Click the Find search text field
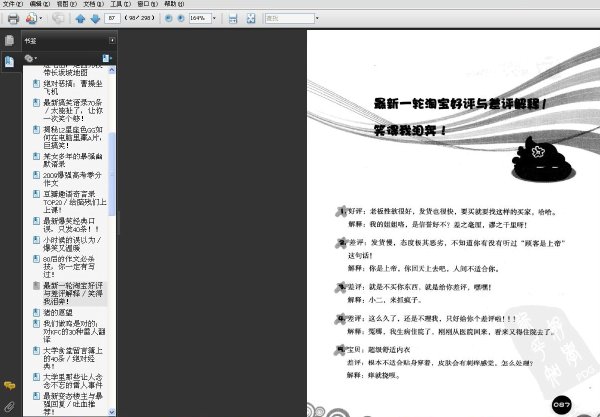This screenshot has width=600, height=417. click(x=290, y=18)
